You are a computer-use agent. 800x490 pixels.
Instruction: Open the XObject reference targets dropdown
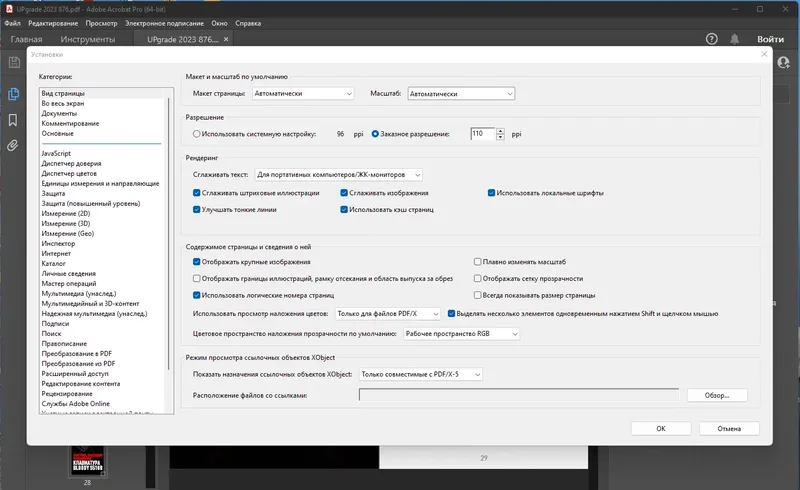coord(420,374)
